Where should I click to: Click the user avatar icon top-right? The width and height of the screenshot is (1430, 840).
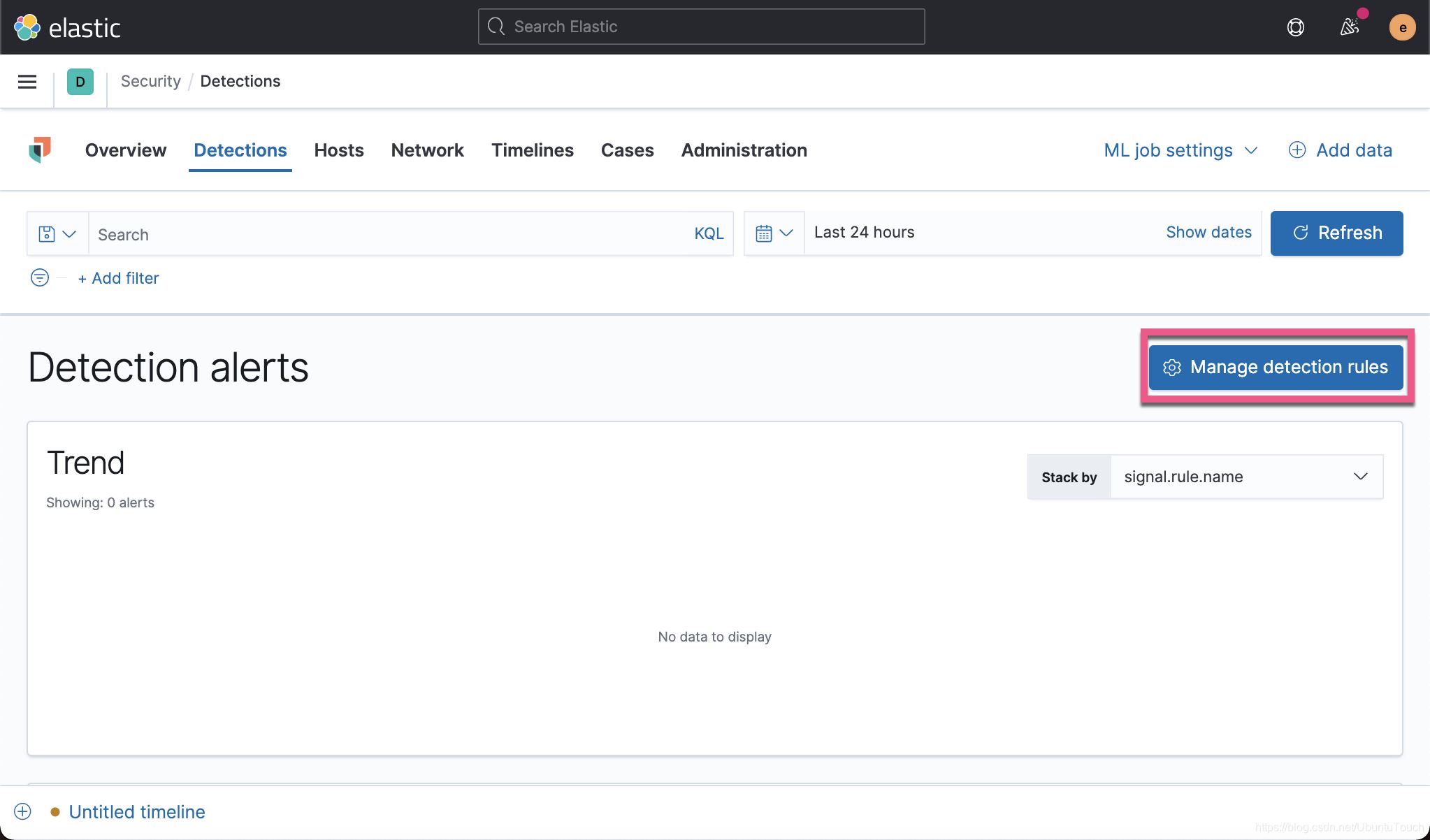[1403, 27]
